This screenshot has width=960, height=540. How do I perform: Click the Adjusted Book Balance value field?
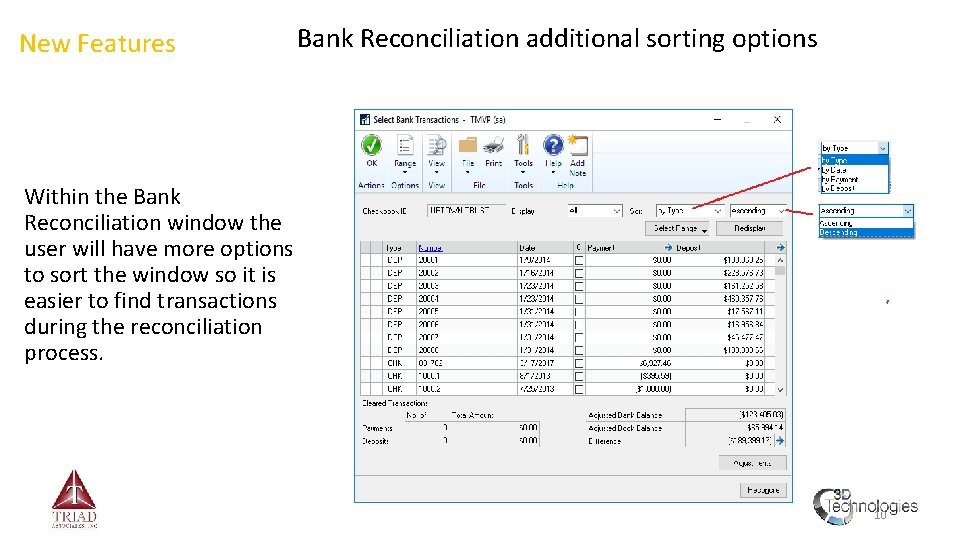point(735,428)
